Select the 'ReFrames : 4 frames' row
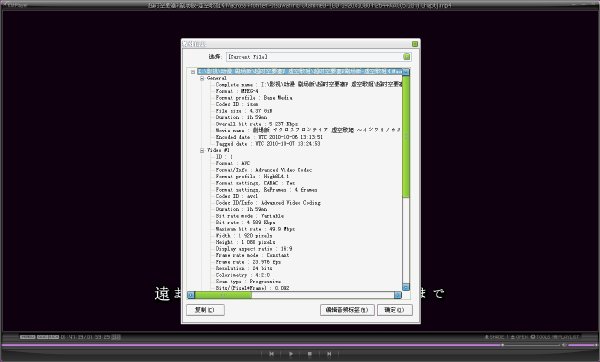The image size is (600, 362). 266,190
